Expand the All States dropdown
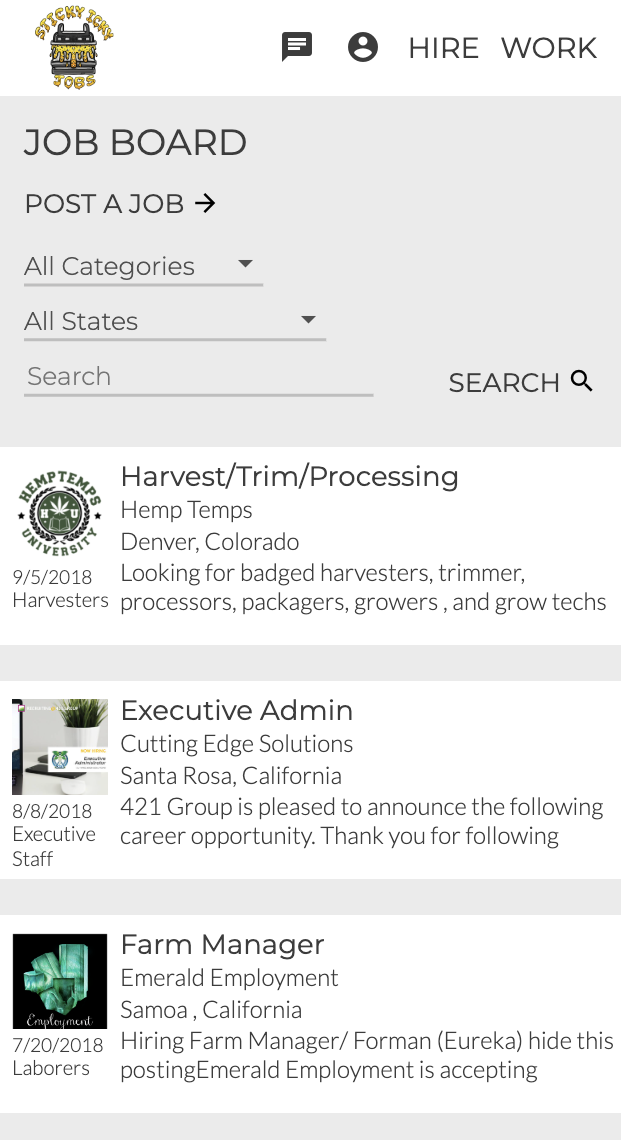 pos(174,321)
